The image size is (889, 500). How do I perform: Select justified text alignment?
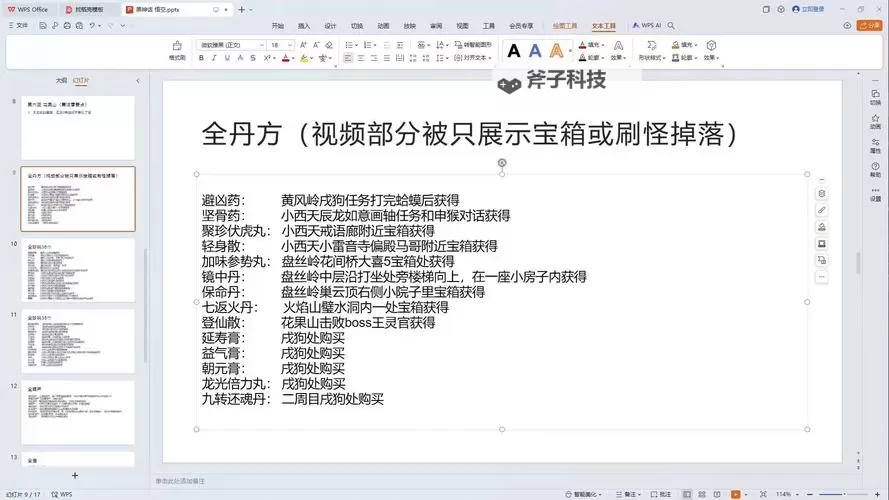tap(387, 58)
